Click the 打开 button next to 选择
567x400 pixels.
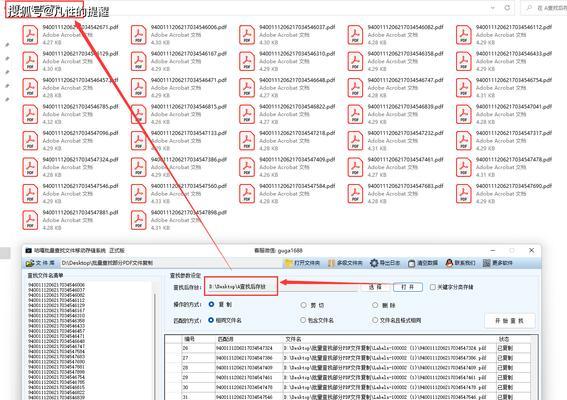(408, 287)
